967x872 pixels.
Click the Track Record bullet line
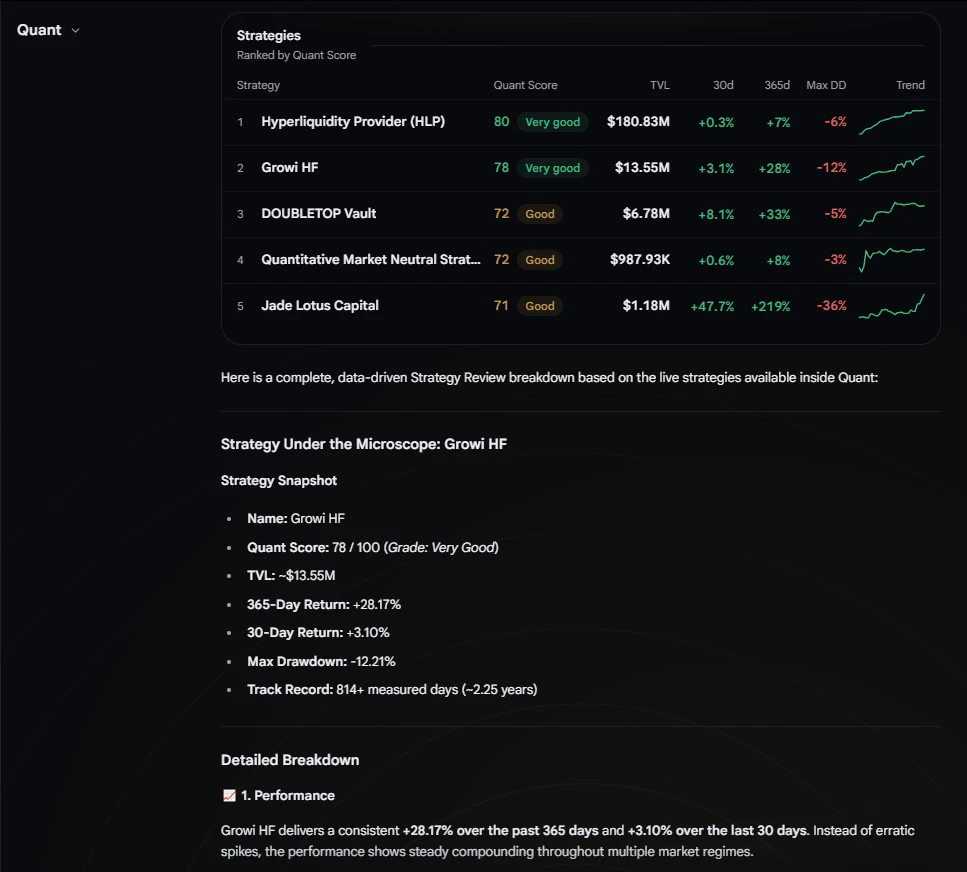coord(392,689)
